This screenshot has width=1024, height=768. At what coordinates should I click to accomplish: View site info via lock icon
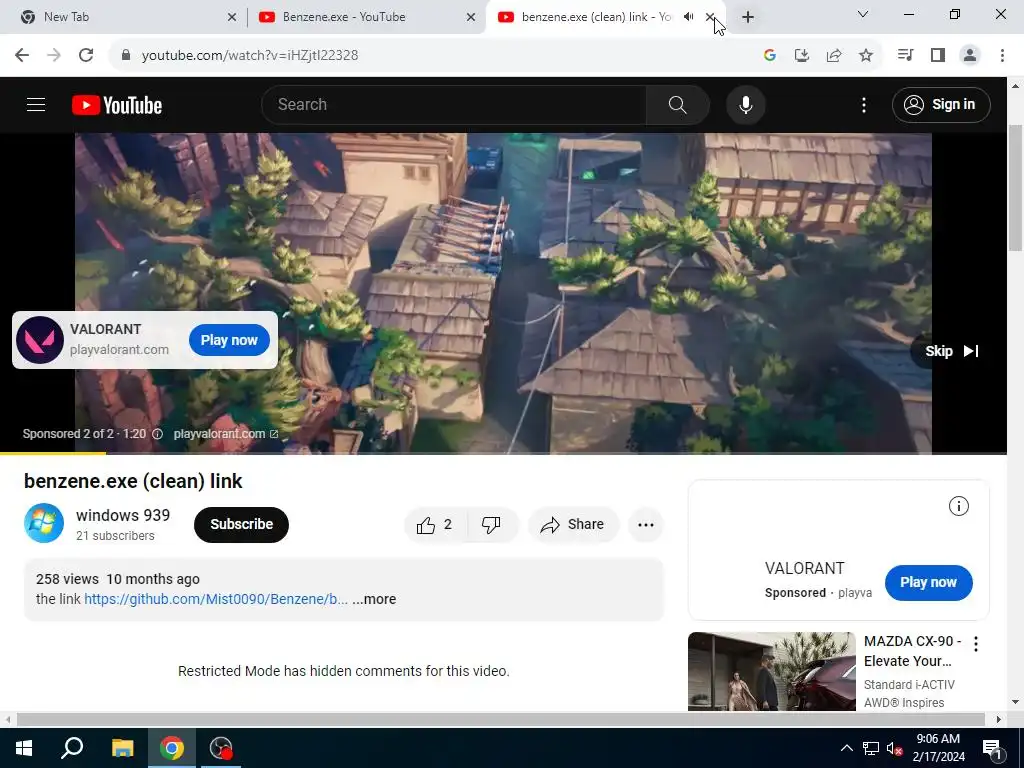point(126,56)
